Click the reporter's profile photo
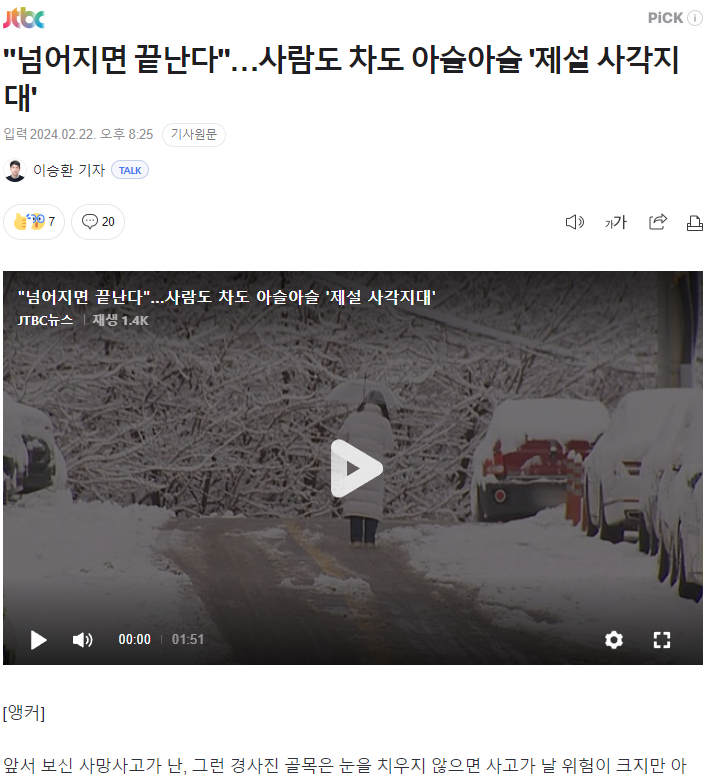 (15, 170)
